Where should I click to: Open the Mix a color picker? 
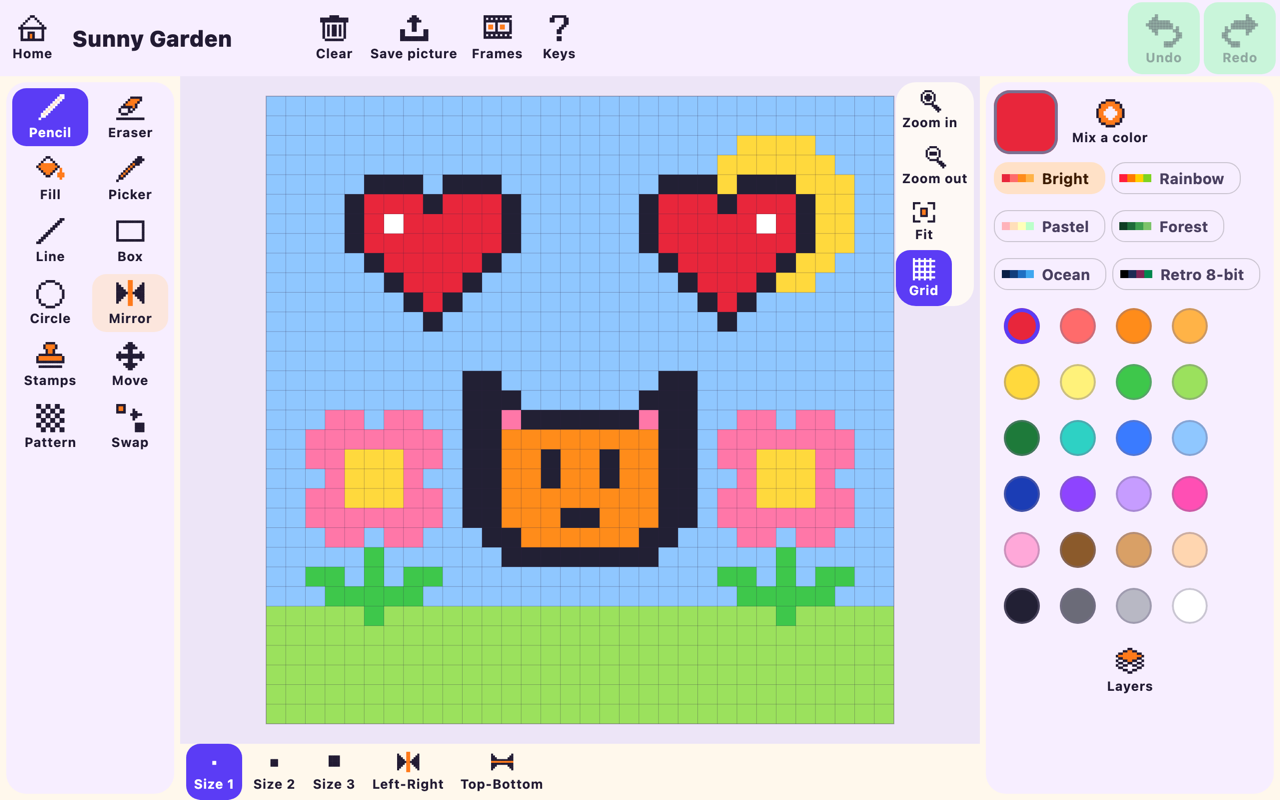[x=1110, y=122]
